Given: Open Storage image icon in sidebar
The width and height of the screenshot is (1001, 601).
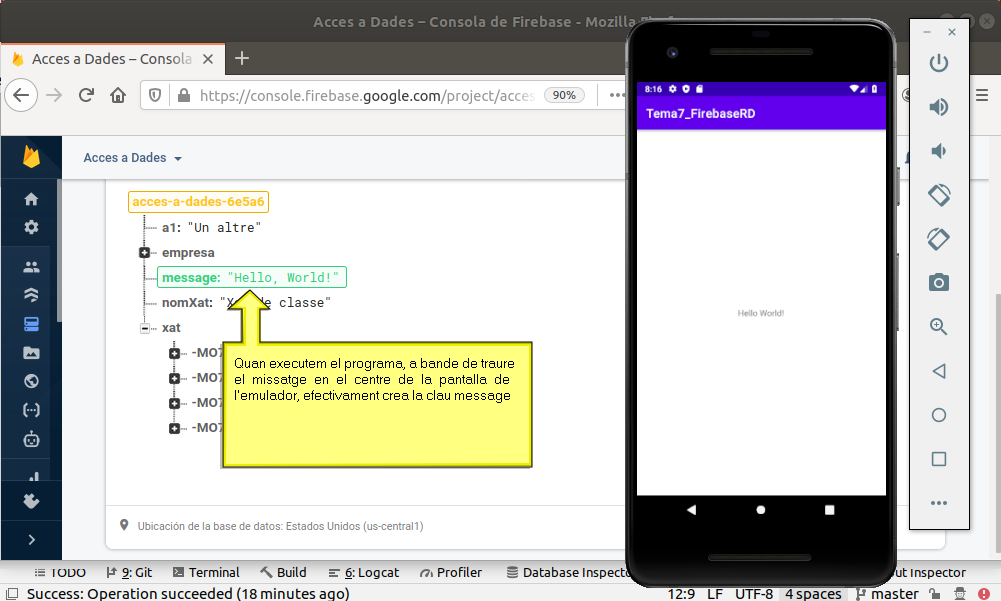Looking at the screenshot, I should pyautogui.click(x=31, y=353).
